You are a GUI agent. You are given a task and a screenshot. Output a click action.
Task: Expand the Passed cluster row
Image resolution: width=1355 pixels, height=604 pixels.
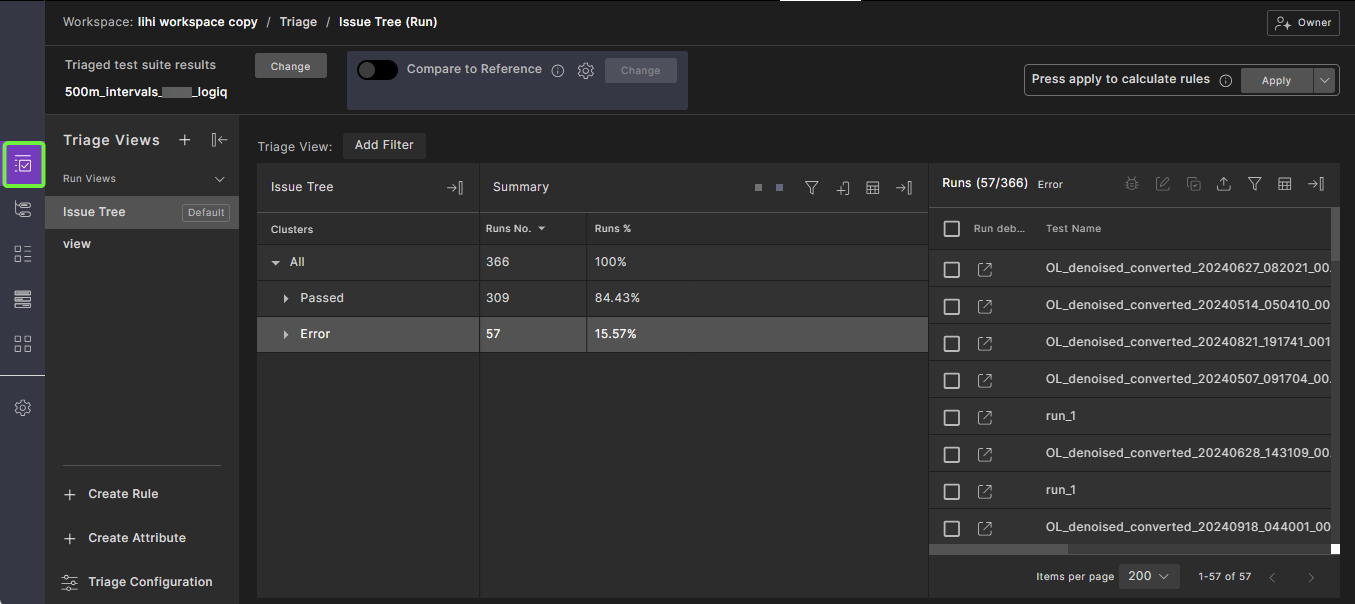286,298
